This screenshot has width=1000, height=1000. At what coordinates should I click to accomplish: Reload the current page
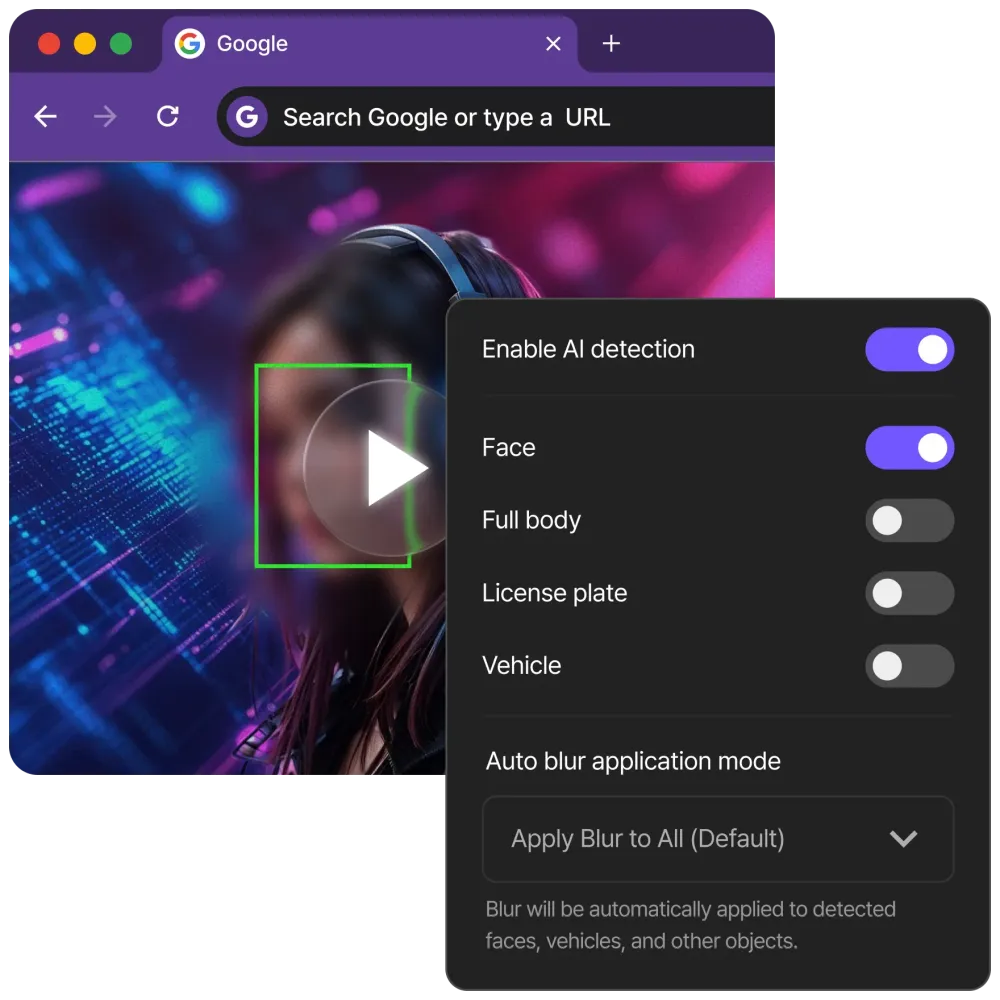[168, 117]
